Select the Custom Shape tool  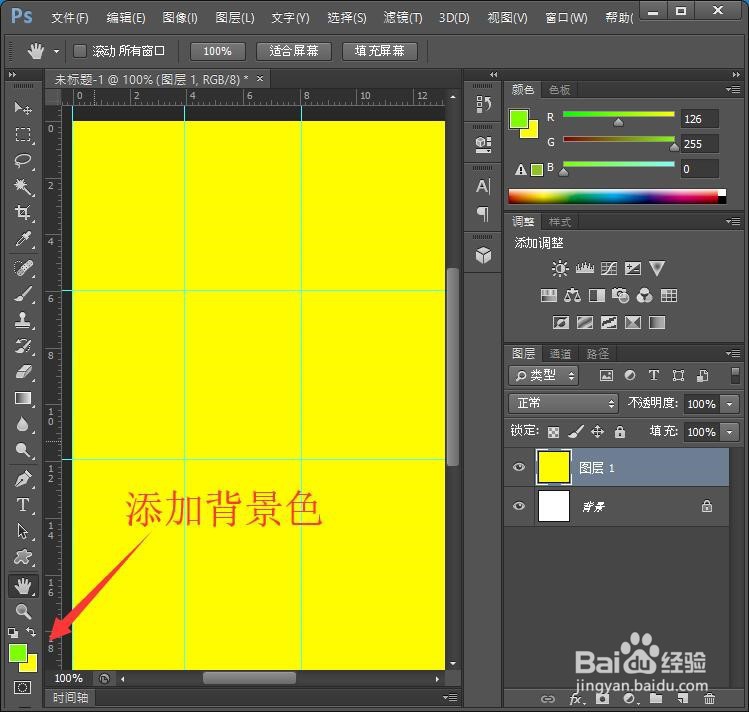coord(22,557)
